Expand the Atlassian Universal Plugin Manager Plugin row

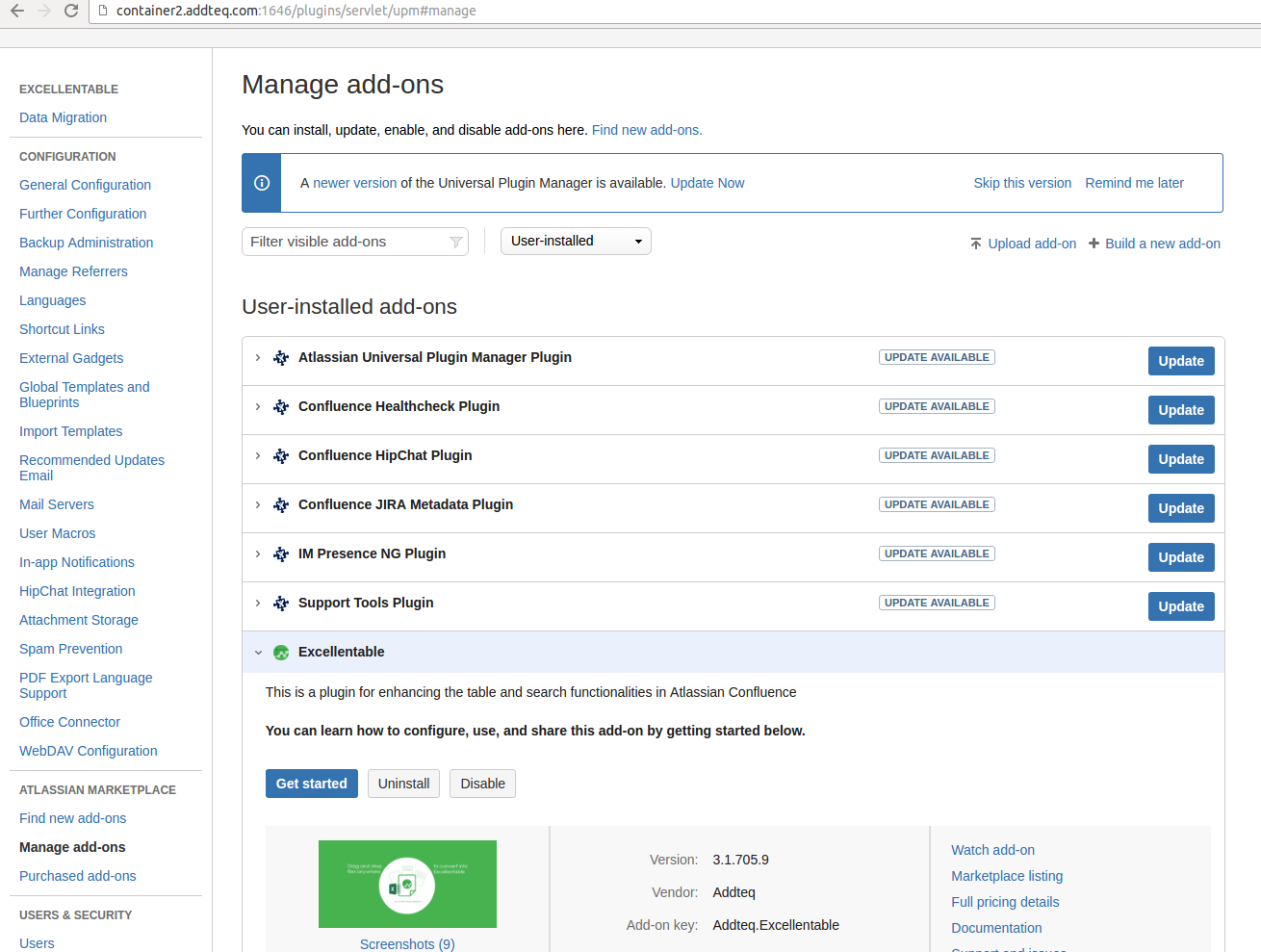(x=258, y=358)
